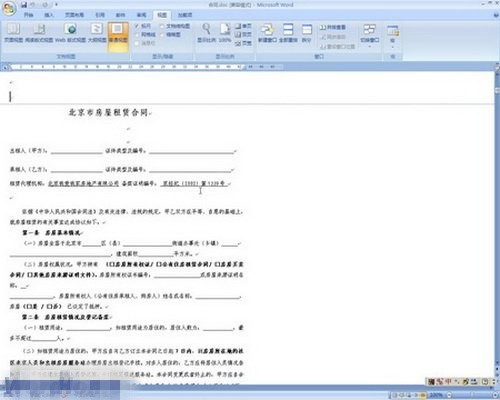Toggle the Ruler (标尺) checkbox
The width and height of the screenshot is (500, 400).
click(x=143, y=26)
